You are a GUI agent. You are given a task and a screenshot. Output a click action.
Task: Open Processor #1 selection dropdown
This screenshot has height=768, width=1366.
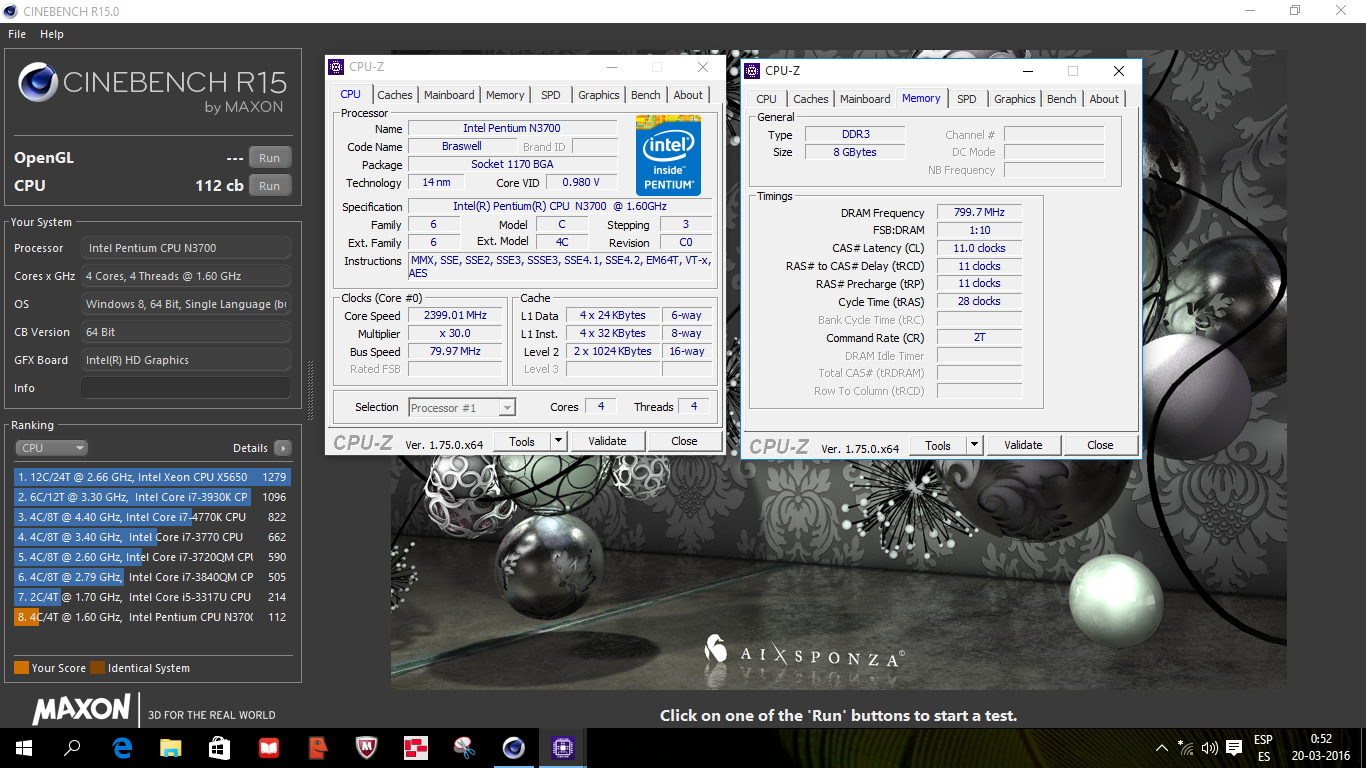[x=462, y=407]
